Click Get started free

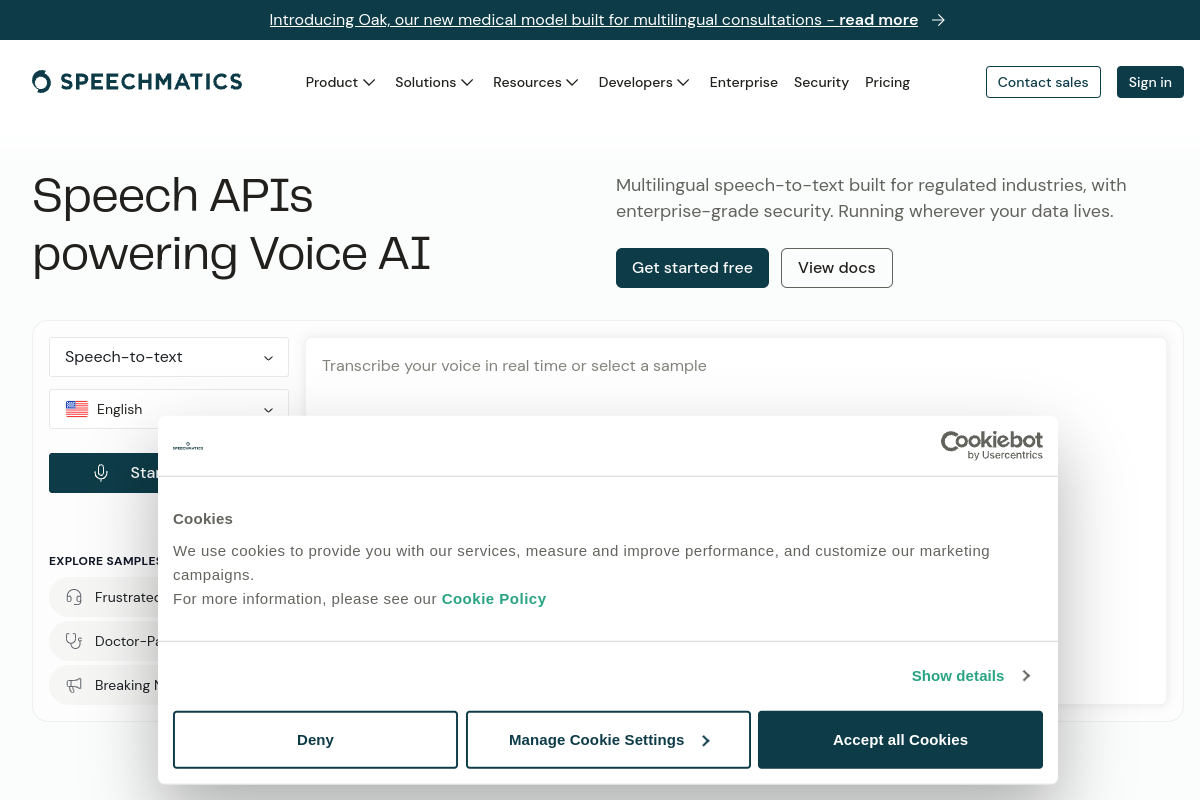[x=692, y=268]
